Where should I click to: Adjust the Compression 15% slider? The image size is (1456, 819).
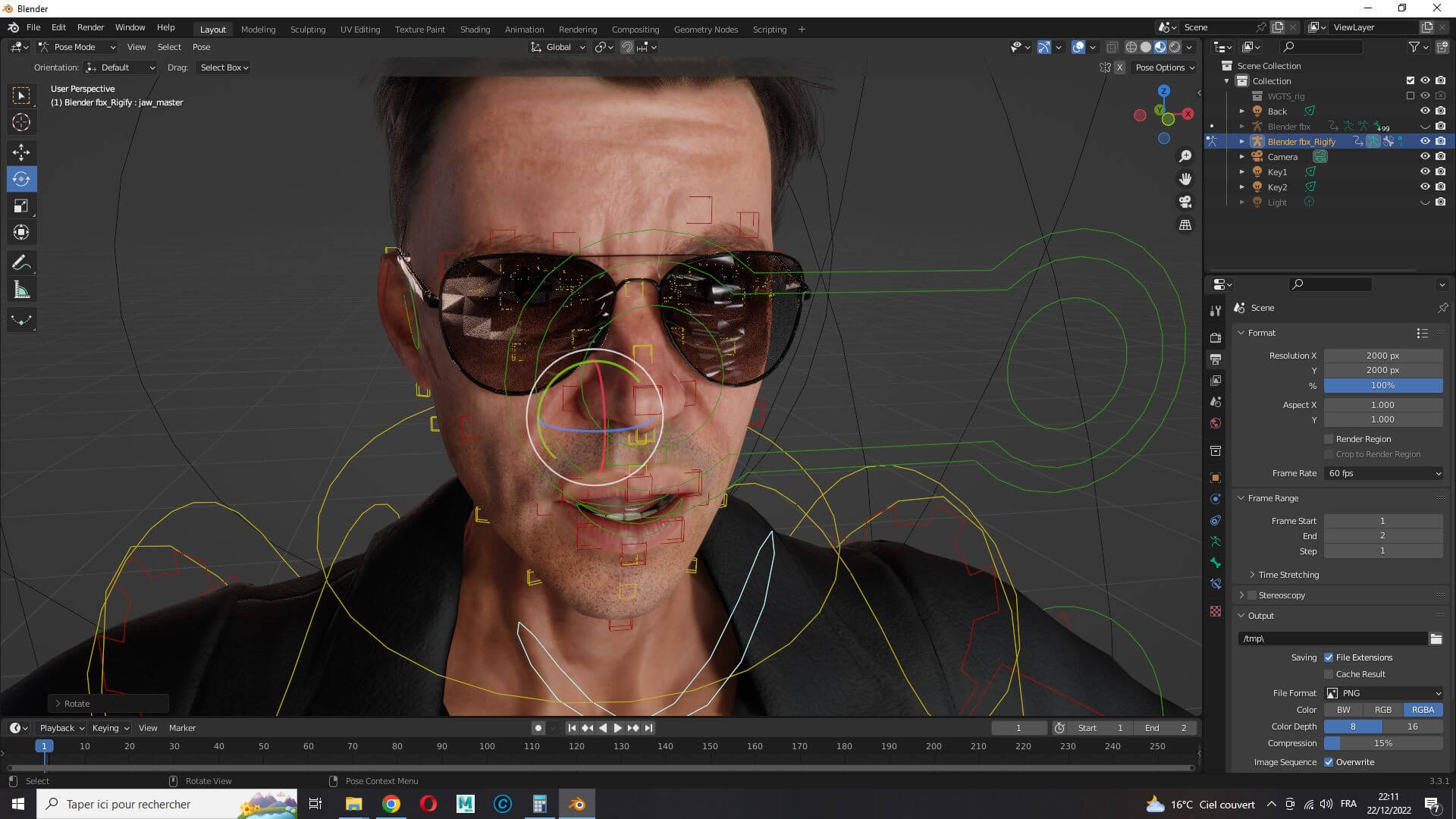pos(1382,743)
